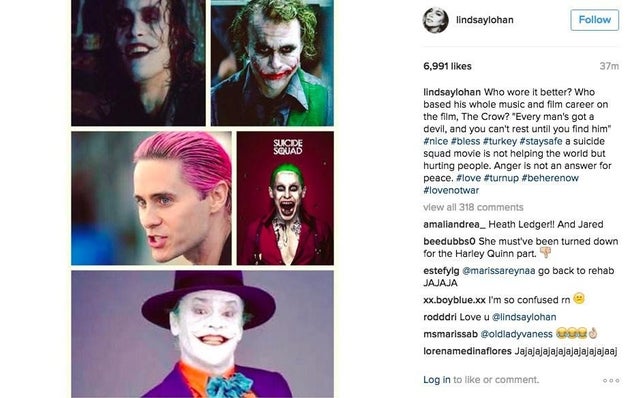The image size is (630, 398).
Task: Click the purple hat Joker photo
Action: [x=202, y=334]
